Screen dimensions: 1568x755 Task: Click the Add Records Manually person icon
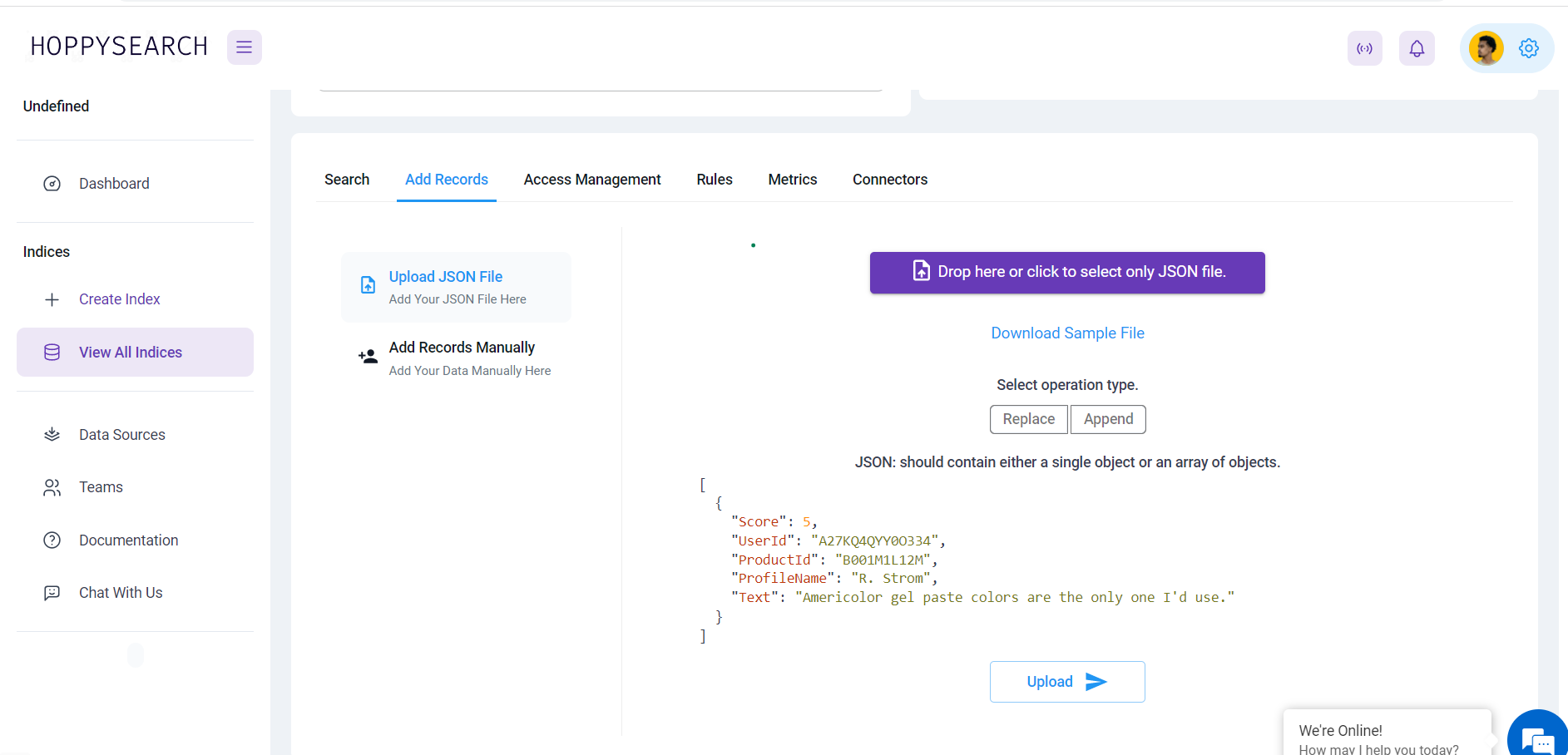tap(368, 357)
